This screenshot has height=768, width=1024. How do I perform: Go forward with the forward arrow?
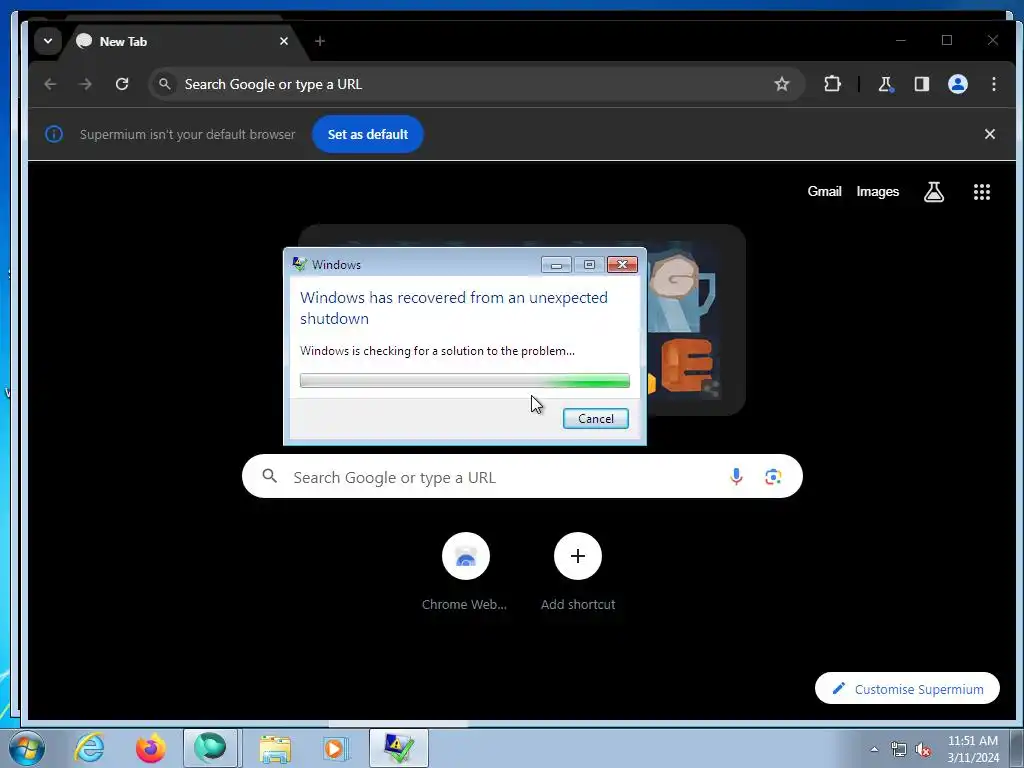click(x=86, y=84)
